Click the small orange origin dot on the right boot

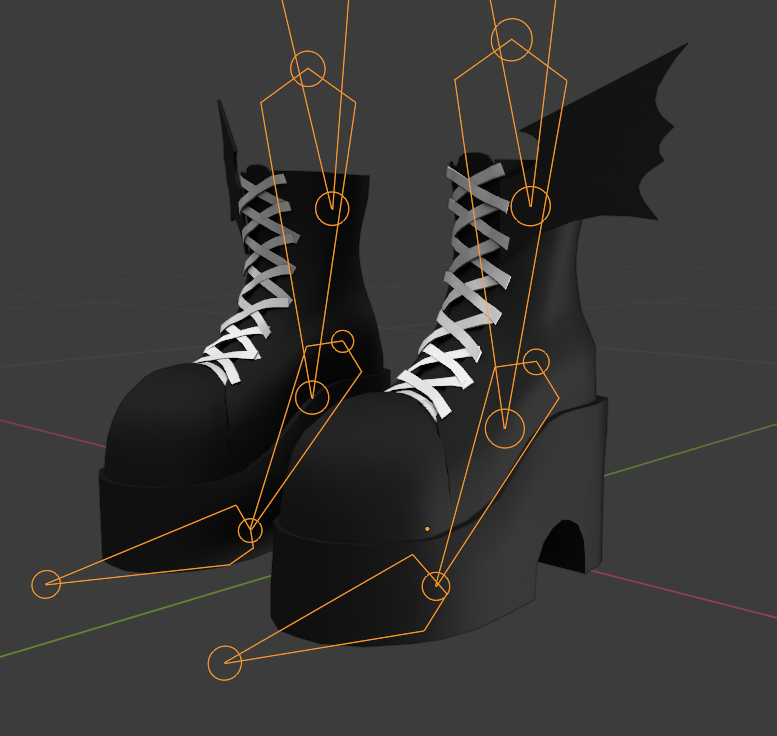[427, 529]
